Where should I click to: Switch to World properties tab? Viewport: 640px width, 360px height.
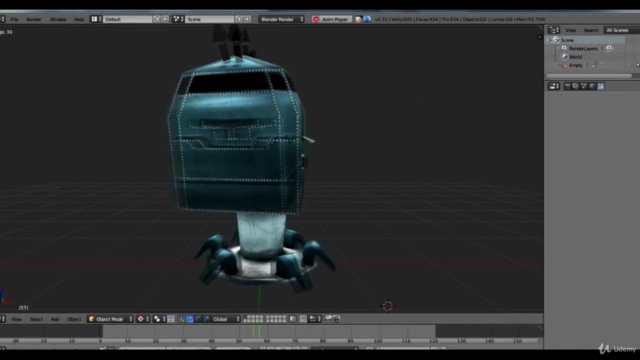tap(592, 86)
